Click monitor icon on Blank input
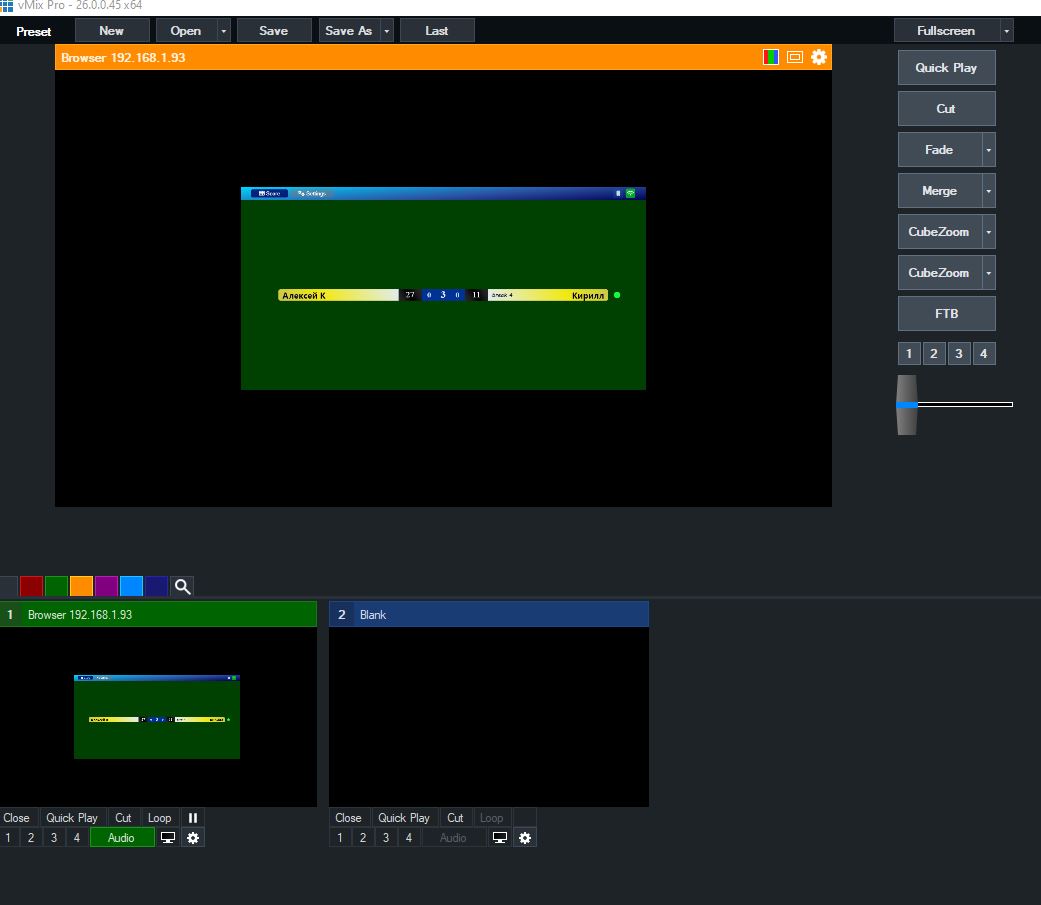The height and width of the screenshot is (905, 1041). coord(500,838)
